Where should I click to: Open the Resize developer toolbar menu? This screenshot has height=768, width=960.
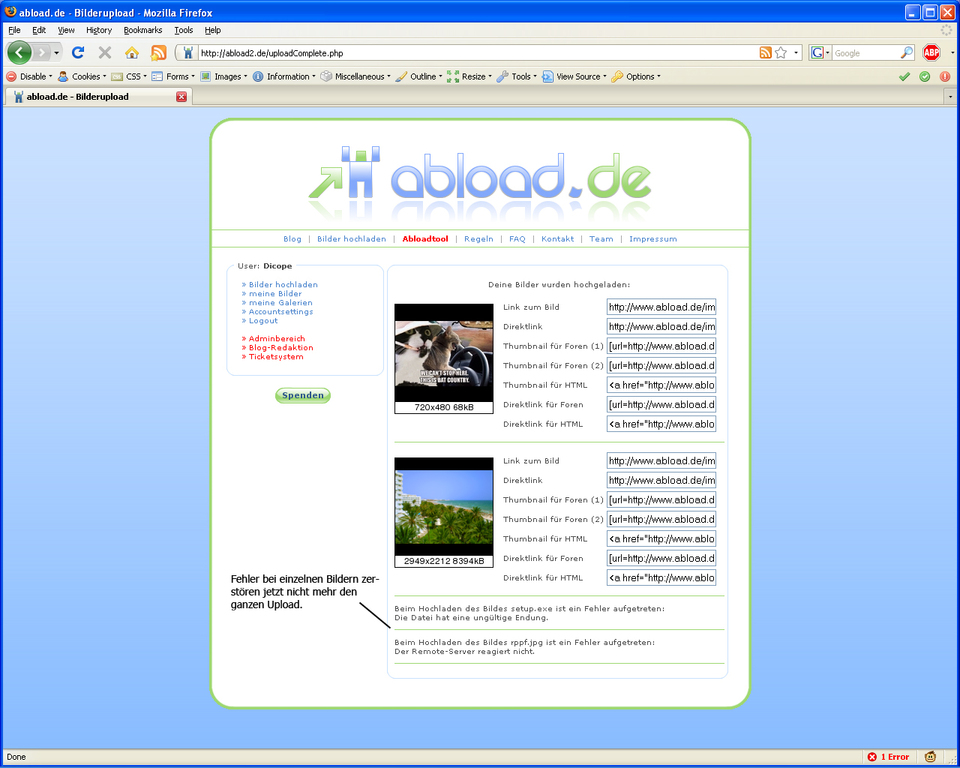[470, 77]
